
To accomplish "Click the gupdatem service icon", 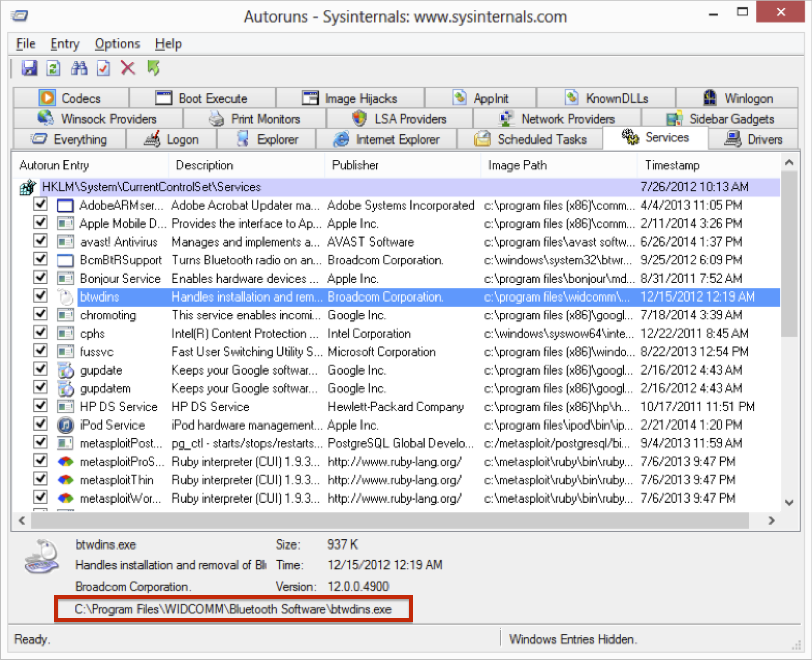I will click(65, 389).
